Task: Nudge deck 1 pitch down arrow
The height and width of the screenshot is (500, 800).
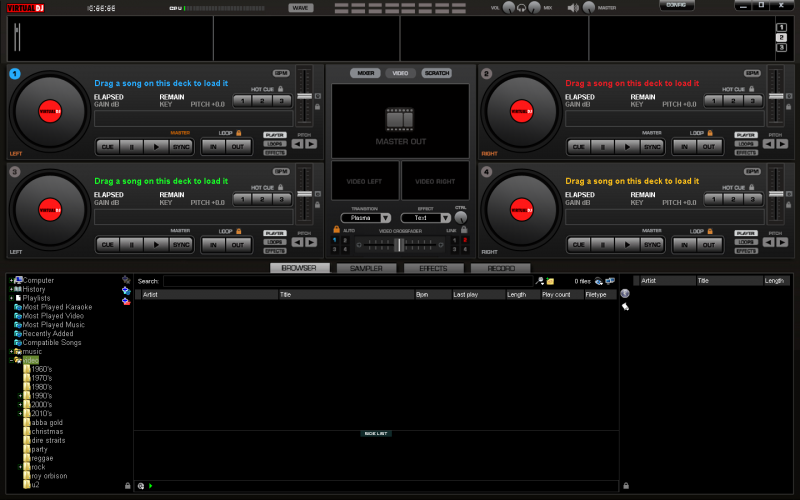Action: [297, 144]
